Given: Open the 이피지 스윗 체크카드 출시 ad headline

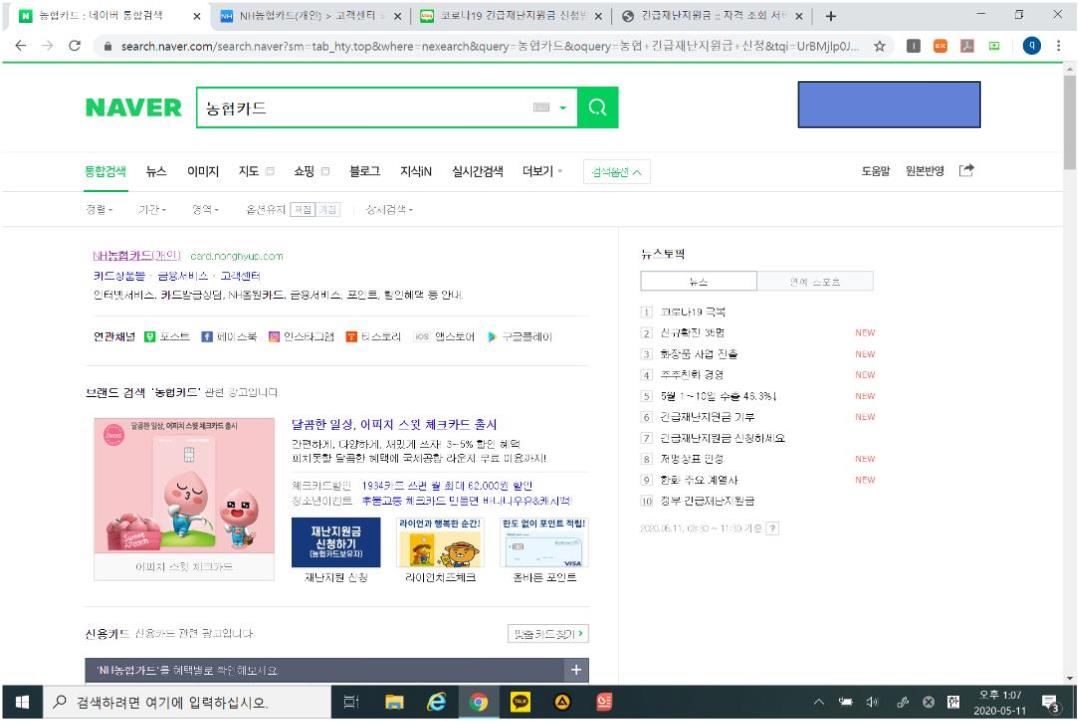Looking at the screenshot, I should point(394,424).
